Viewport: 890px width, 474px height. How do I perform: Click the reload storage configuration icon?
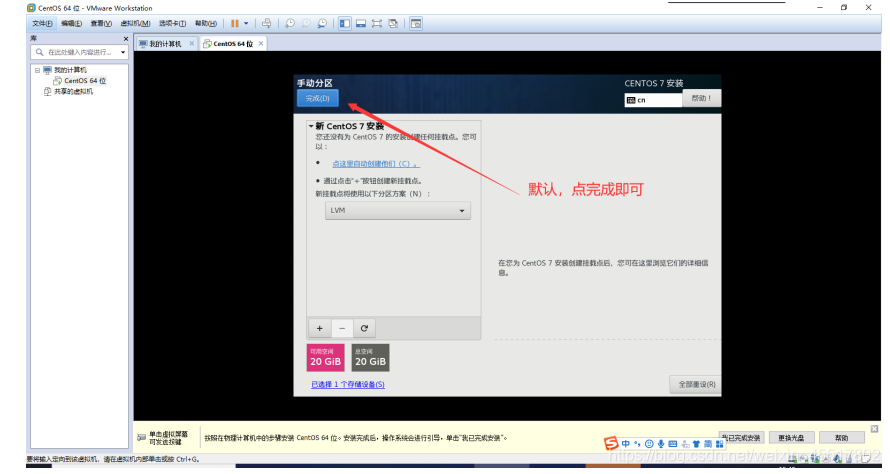(364, 328)
